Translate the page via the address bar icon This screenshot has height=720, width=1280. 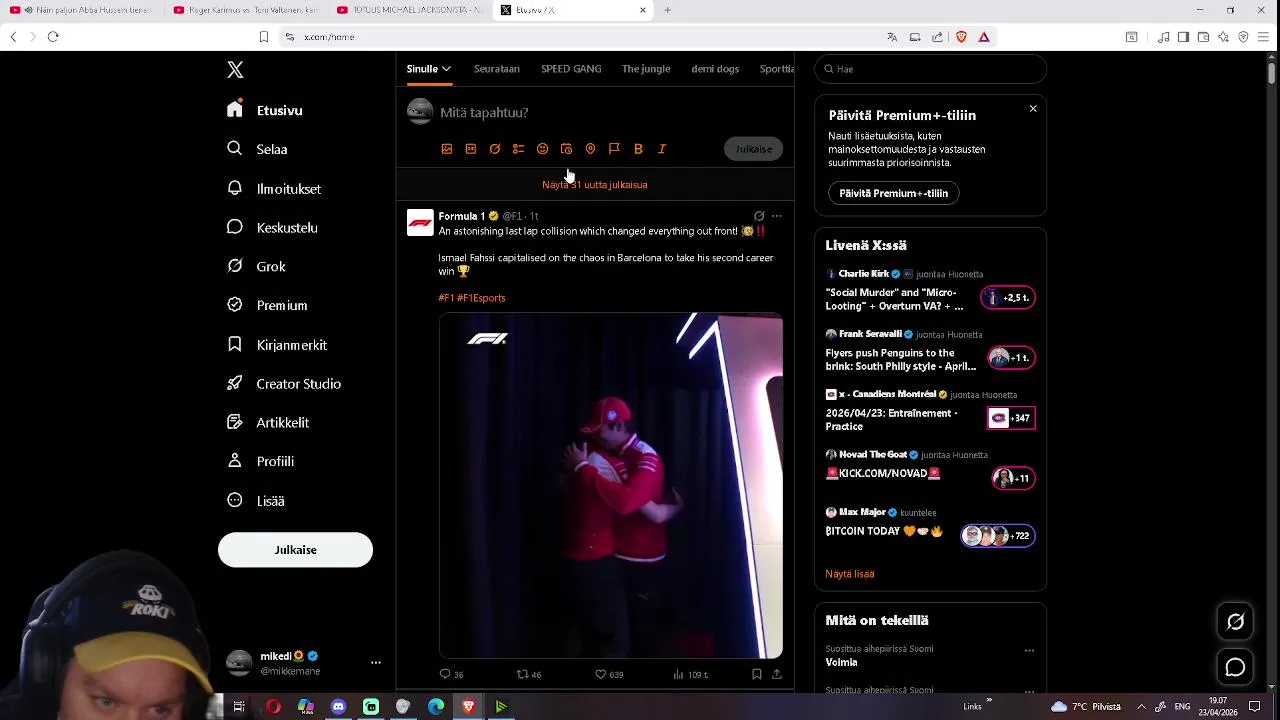coord(892,37)
